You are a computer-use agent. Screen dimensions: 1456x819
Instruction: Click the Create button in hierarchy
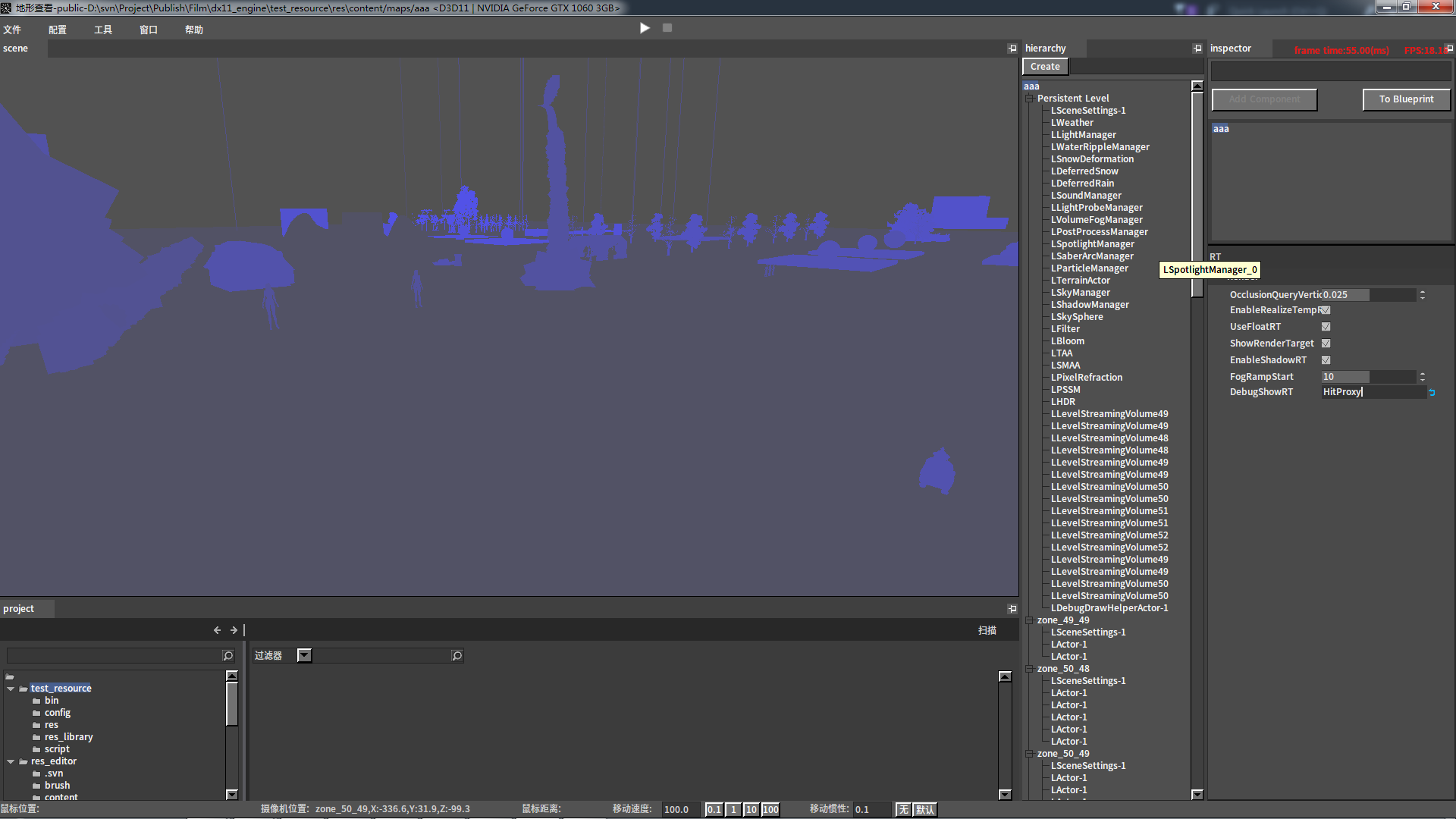tap(1045, 67)
